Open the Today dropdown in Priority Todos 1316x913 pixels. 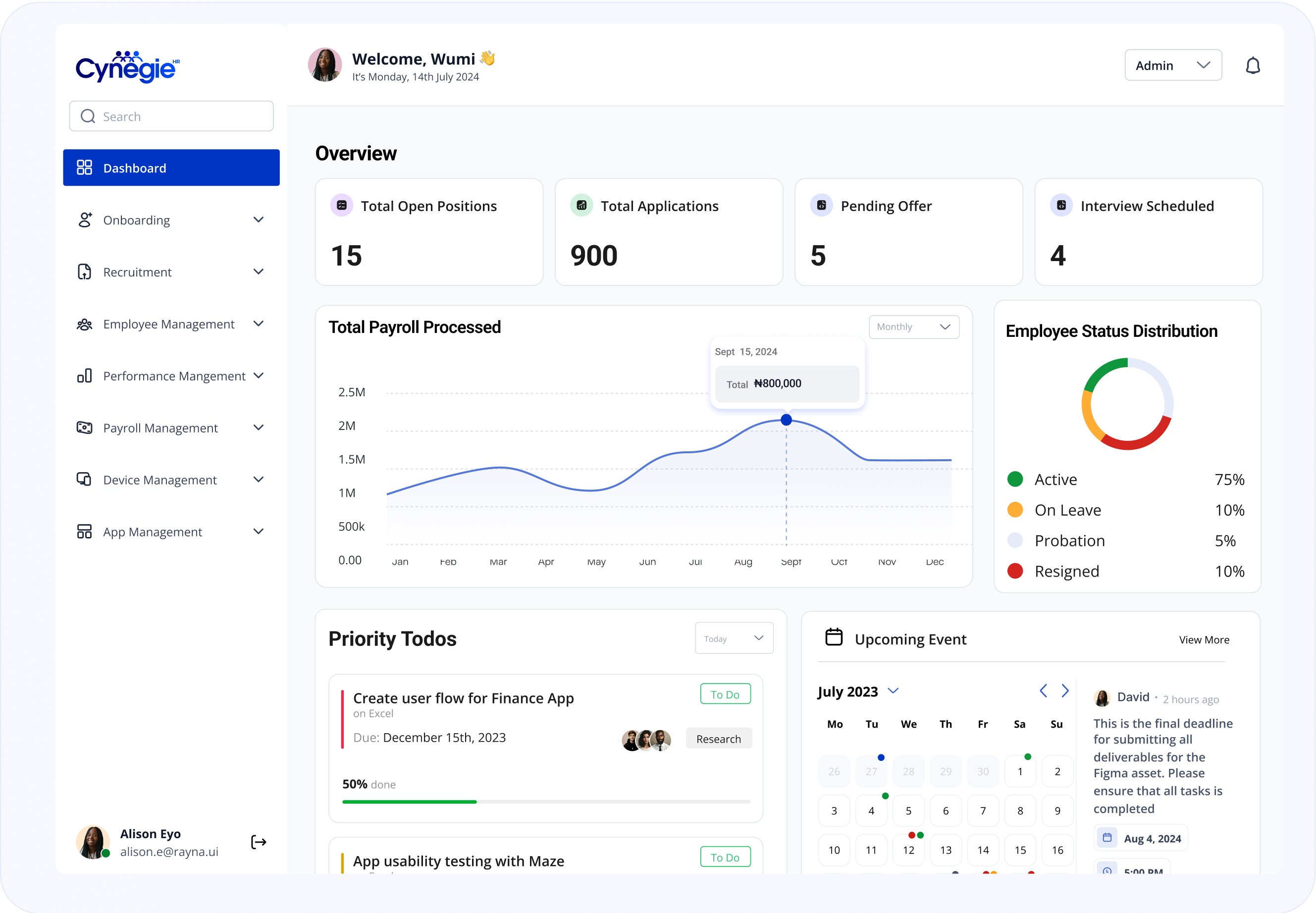pyautogui.click(x=734, y=638)
